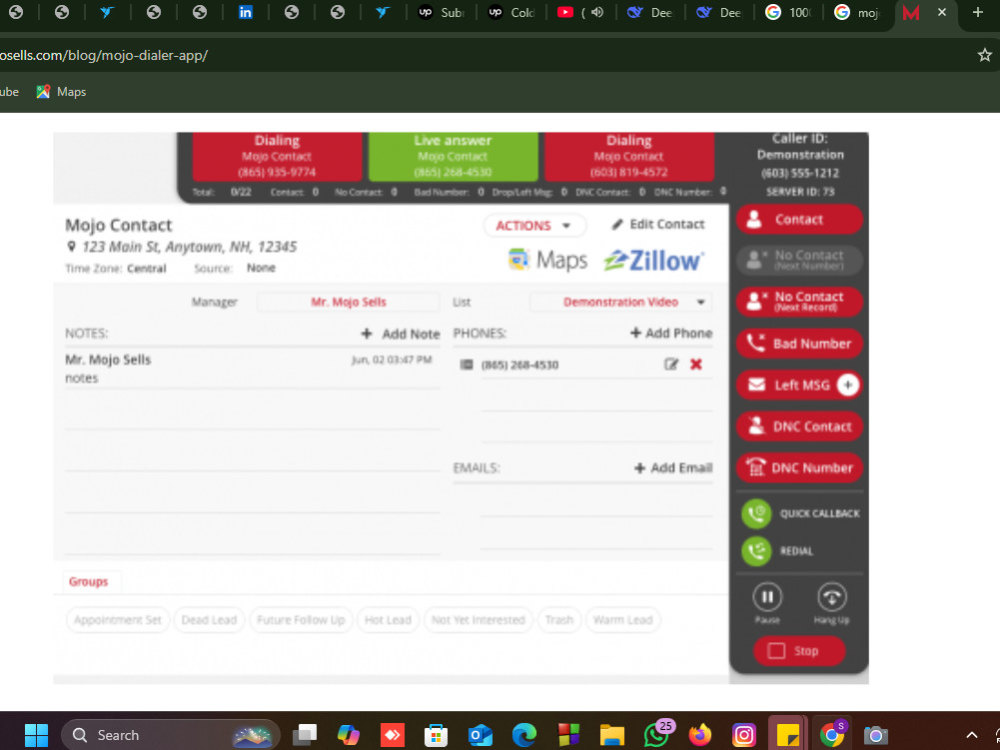This screenshot has height=750, width=1000.
Task: Add a new note
Action: point(401,334)
